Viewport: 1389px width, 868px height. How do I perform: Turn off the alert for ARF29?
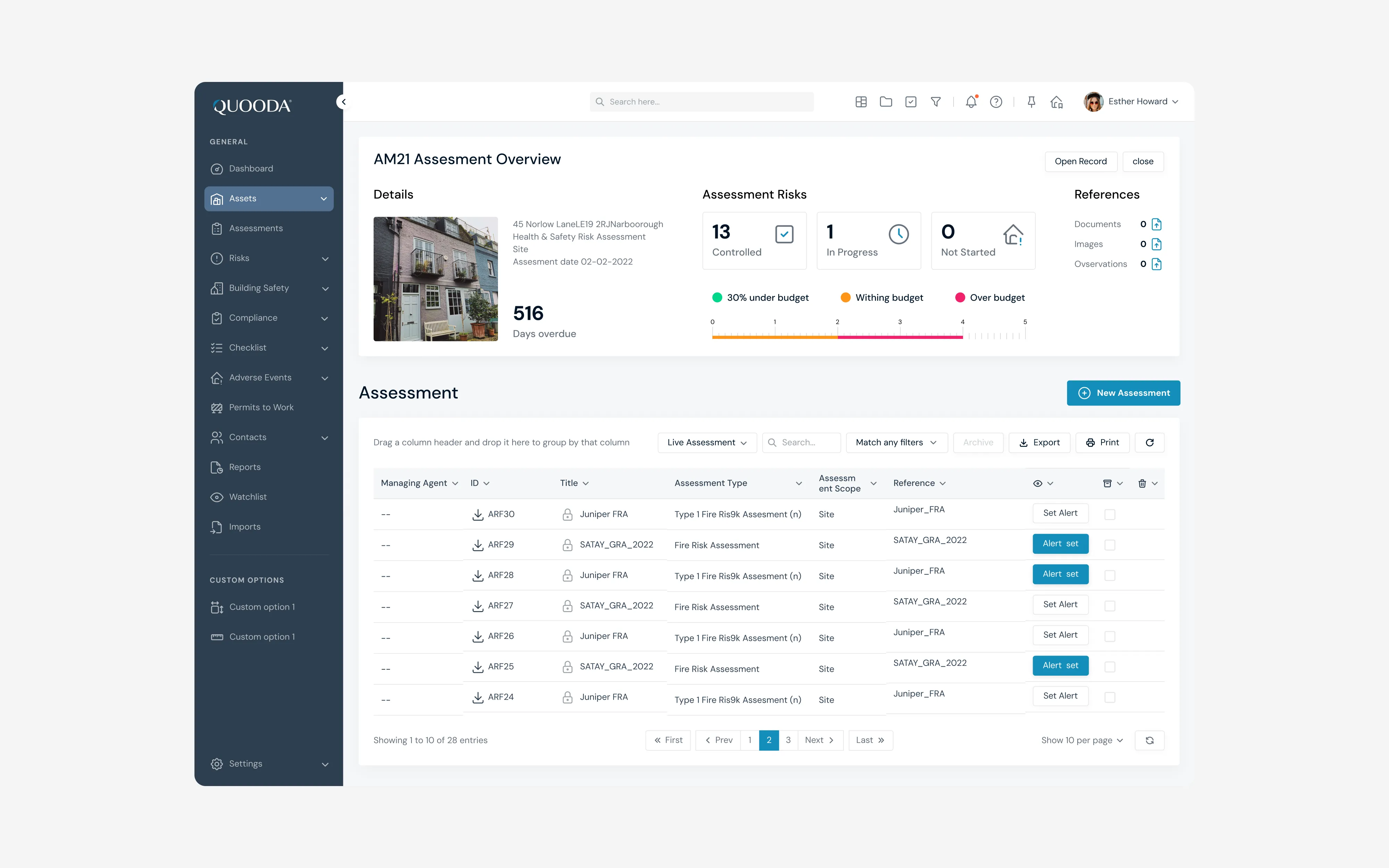1060,544
